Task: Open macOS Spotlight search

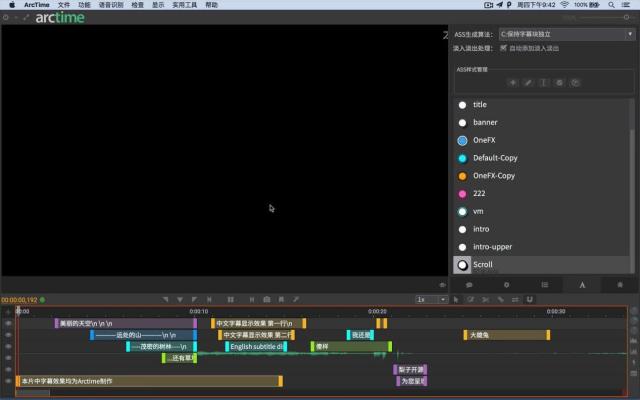Action: tap(611, 5)
